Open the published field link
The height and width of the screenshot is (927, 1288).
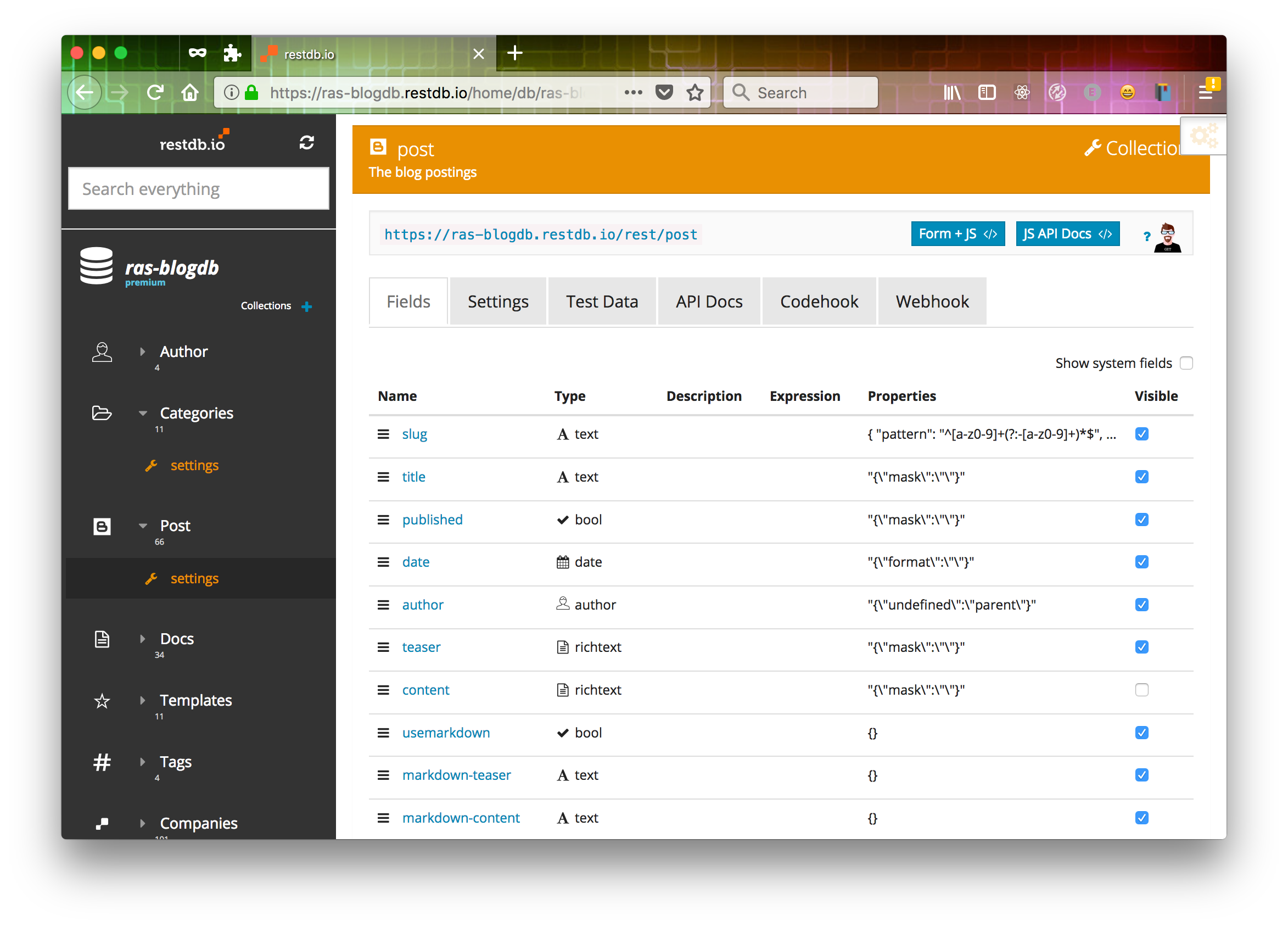pyautogui.click(x=432, y=519)
